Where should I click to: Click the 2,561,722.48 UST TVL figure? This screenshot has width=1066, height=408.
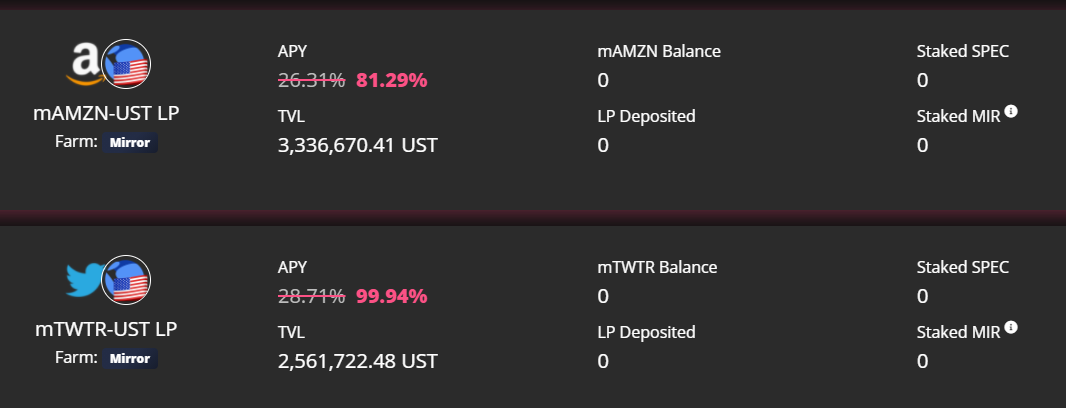358,361
